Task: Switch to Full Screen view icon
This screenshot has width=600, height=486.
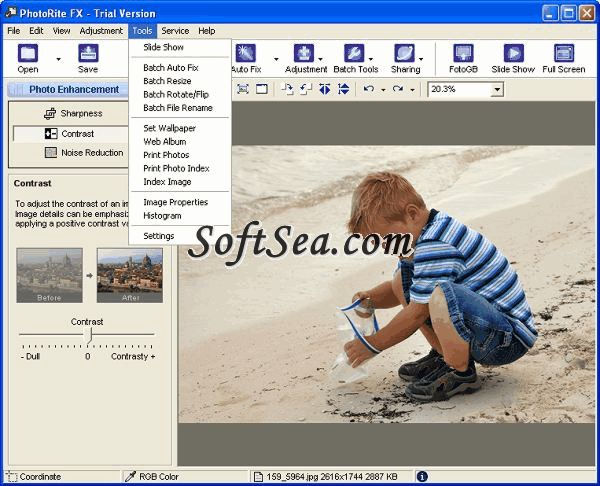Action: (x=564, y=53)
